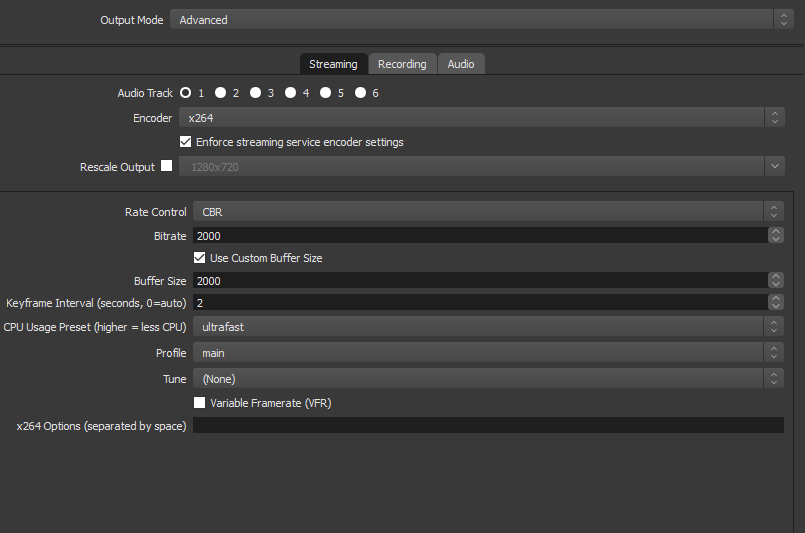Click the Keyframe Interval value field
The image size is (805, 533).
pyautogui.click(x=481, y=303)
